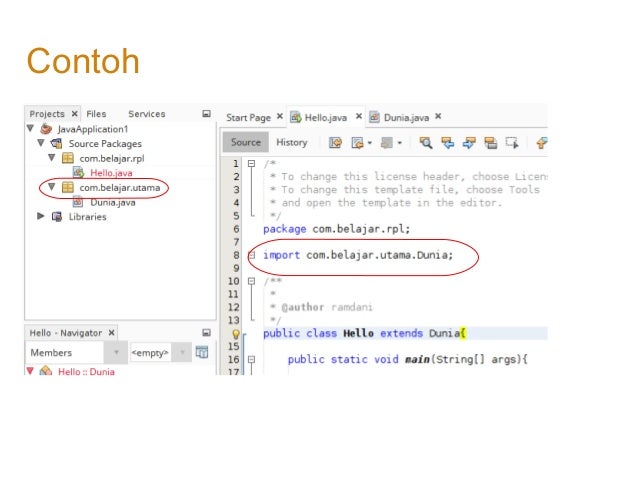Image resolution: width=638 pixels, height=479 pixels.
Task: Select the Hello - Navigator tab
Action: coord(66,333)
